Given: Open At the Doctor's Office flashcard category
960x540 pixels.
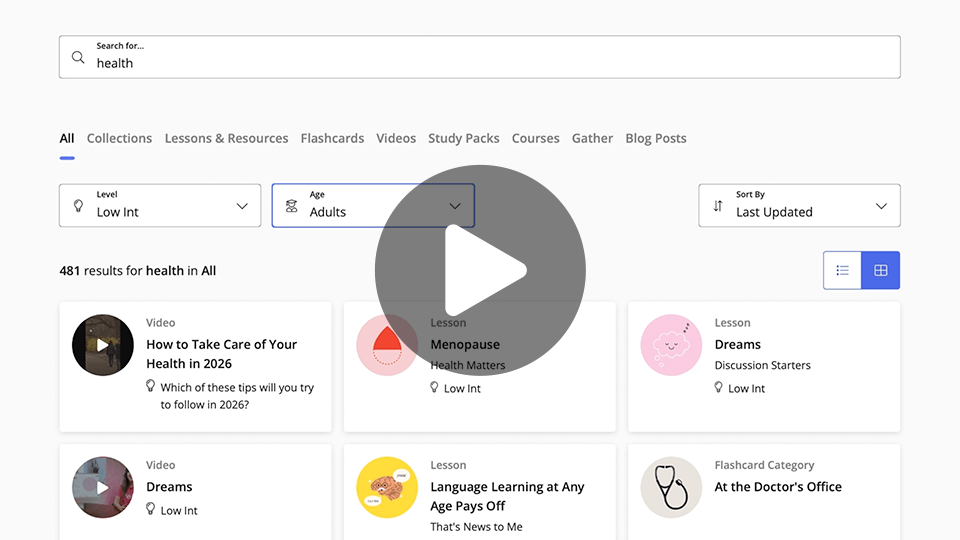Looking at the screenshot, I should click(x=778, y=487).
